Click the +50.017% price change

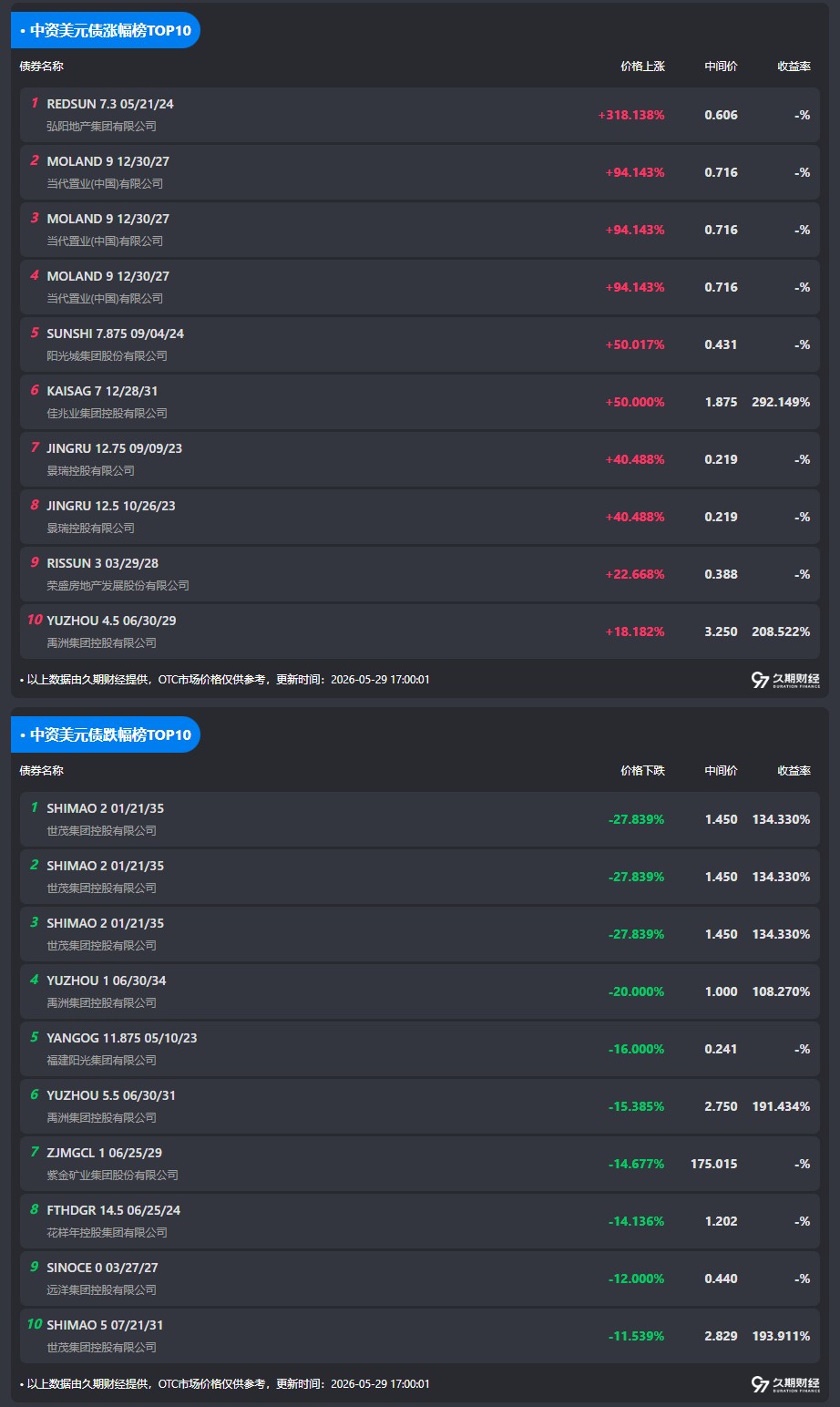(635, 345)
